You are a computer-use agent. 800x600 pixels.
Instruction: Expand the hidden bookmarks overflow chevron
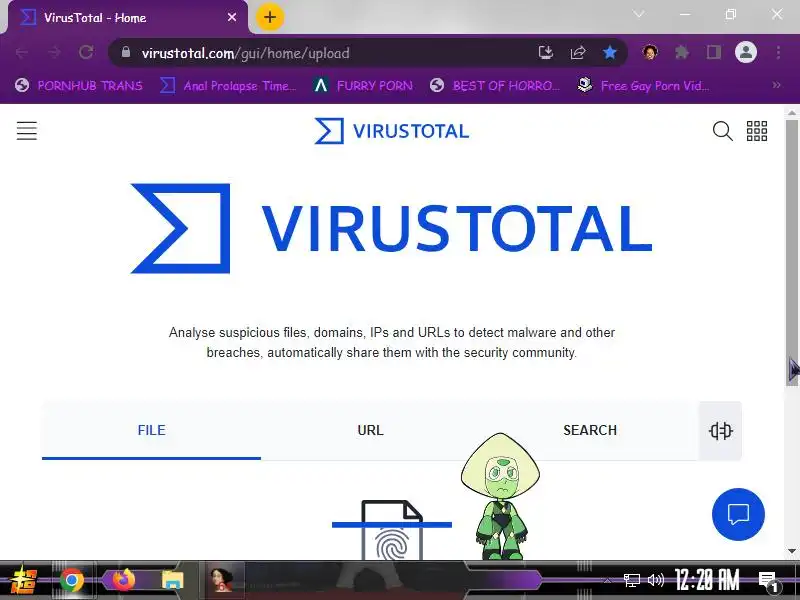(777, 85)
